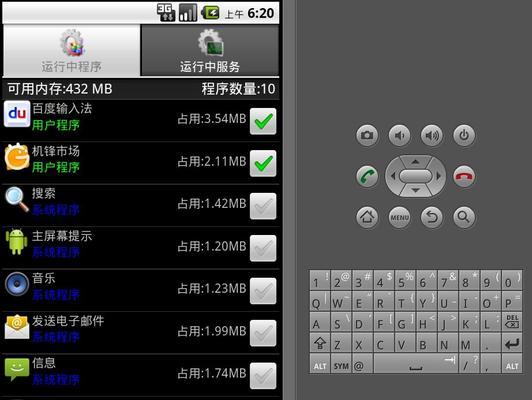532x400 pixels.
Task: Click the emulator home button
Action: [x=367, y=217]
